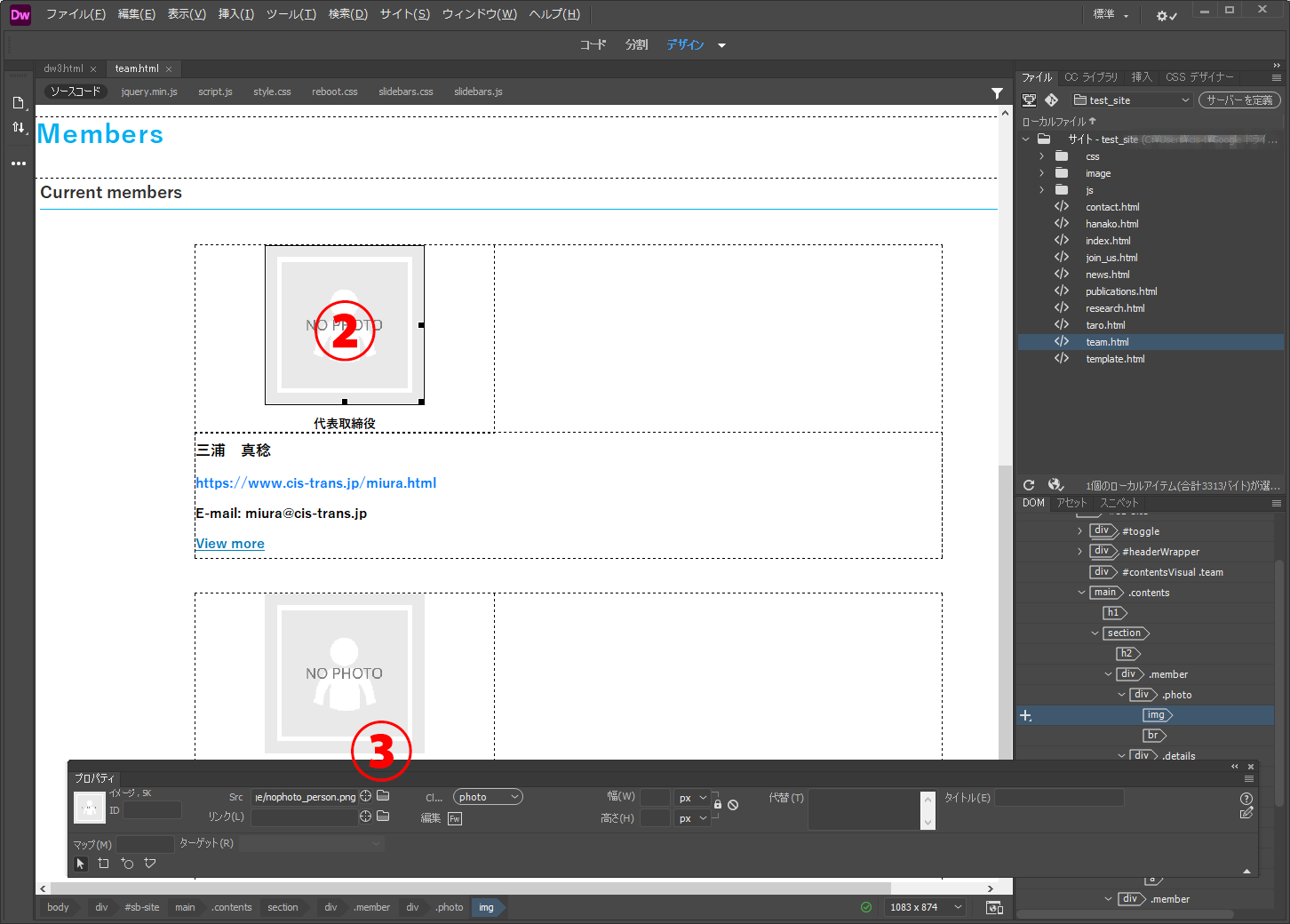Open the sync settings gear icon

click(x=1166, y=15)
